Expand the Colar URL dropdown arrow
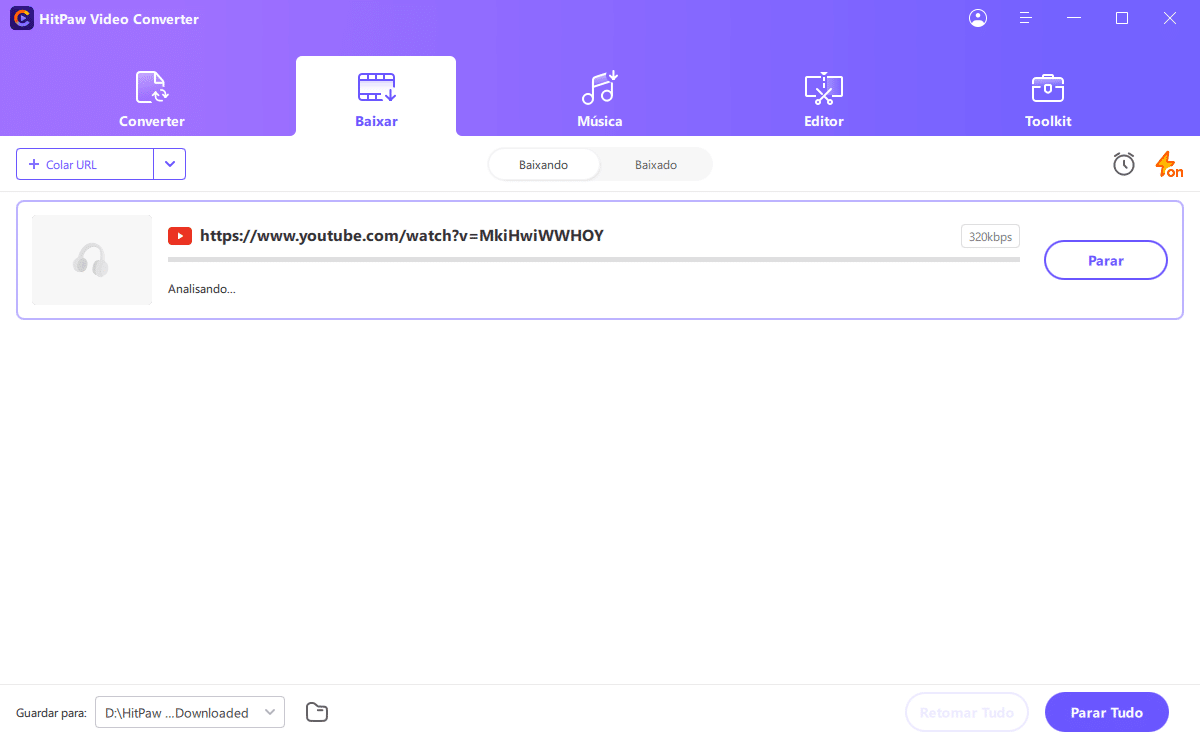 170,164
